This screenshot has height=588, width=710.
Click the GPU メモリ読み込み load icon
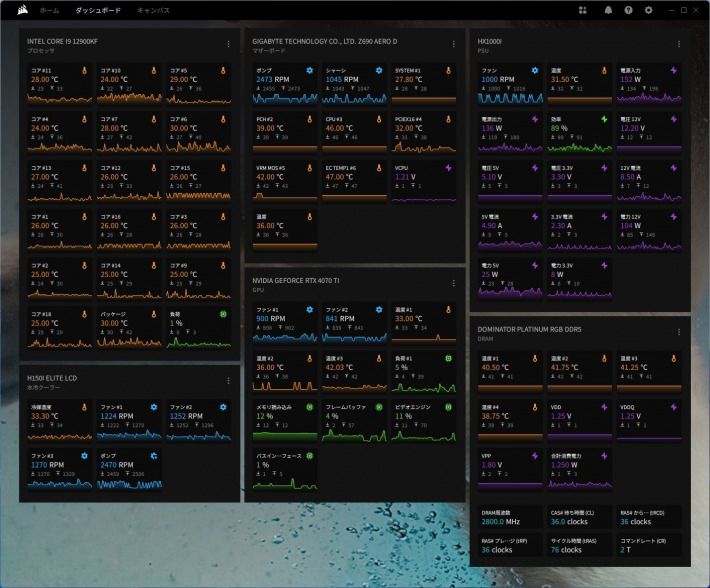310,407
